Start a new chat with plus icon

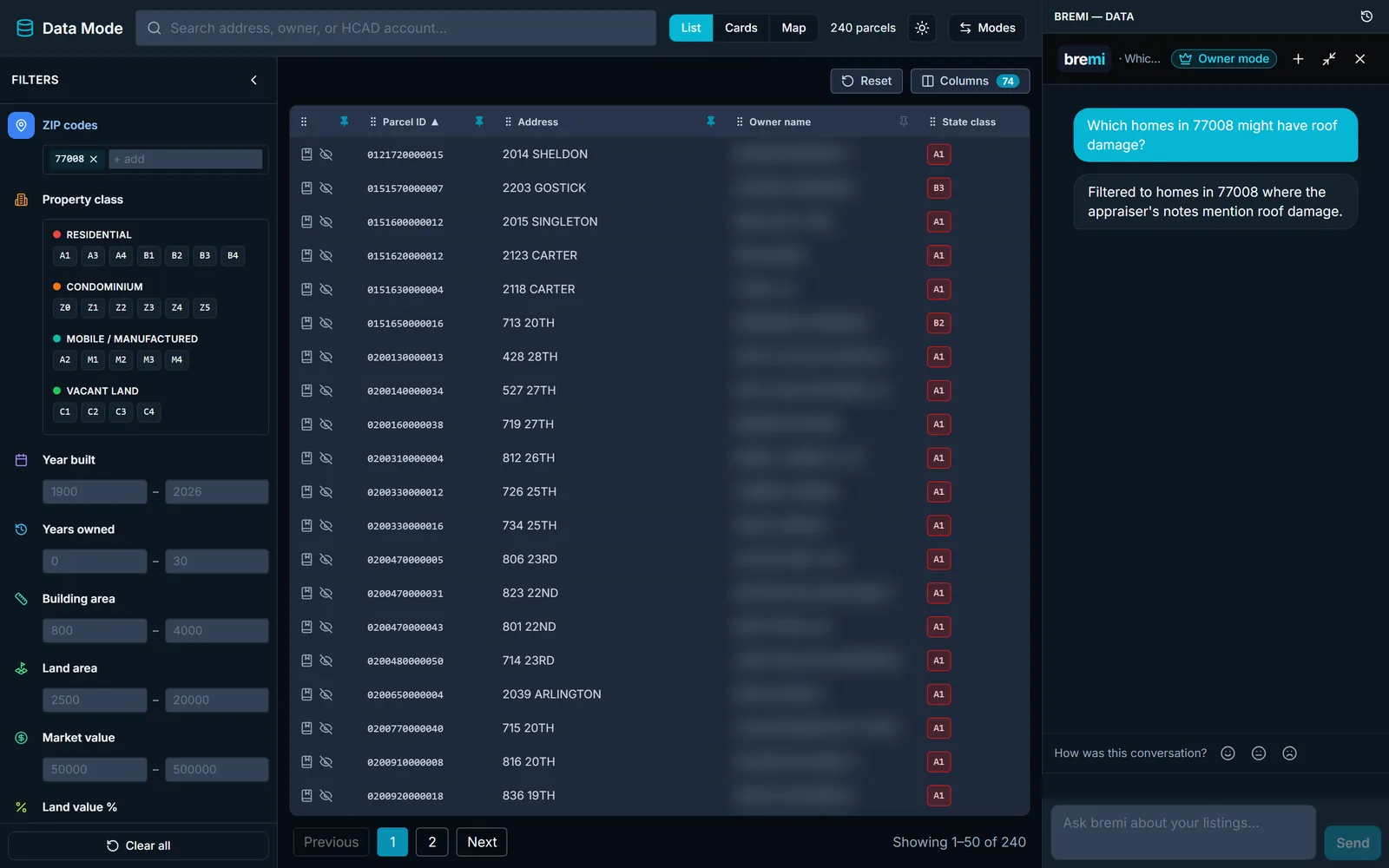point(1298,59)
